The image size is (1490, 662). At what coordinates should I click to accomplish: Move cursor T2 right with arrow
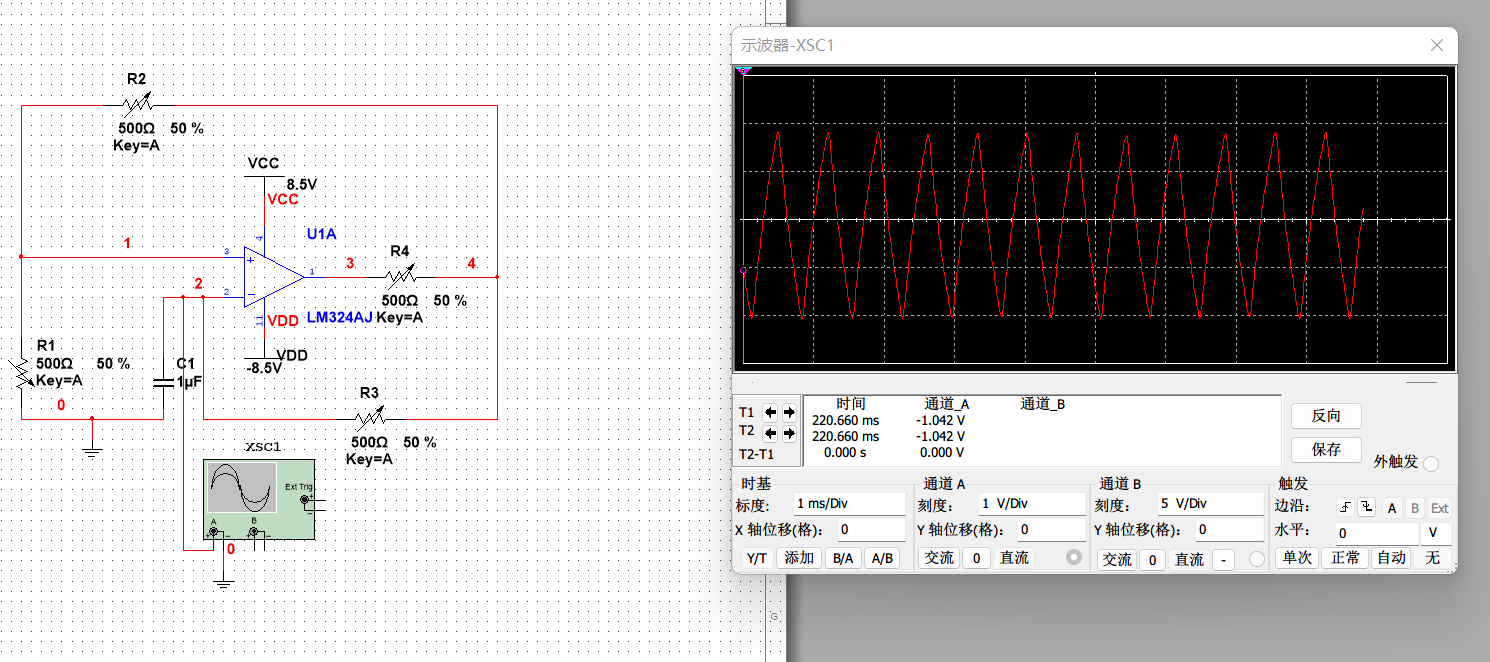coord(789,432)
